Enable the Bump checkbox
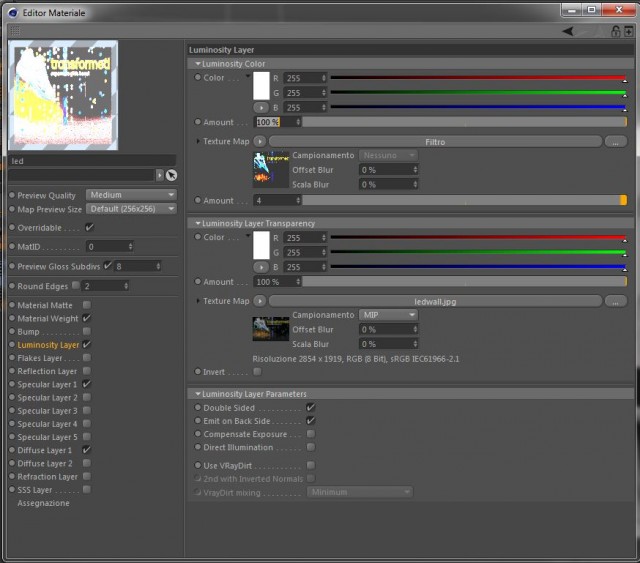 pos(87,331)
